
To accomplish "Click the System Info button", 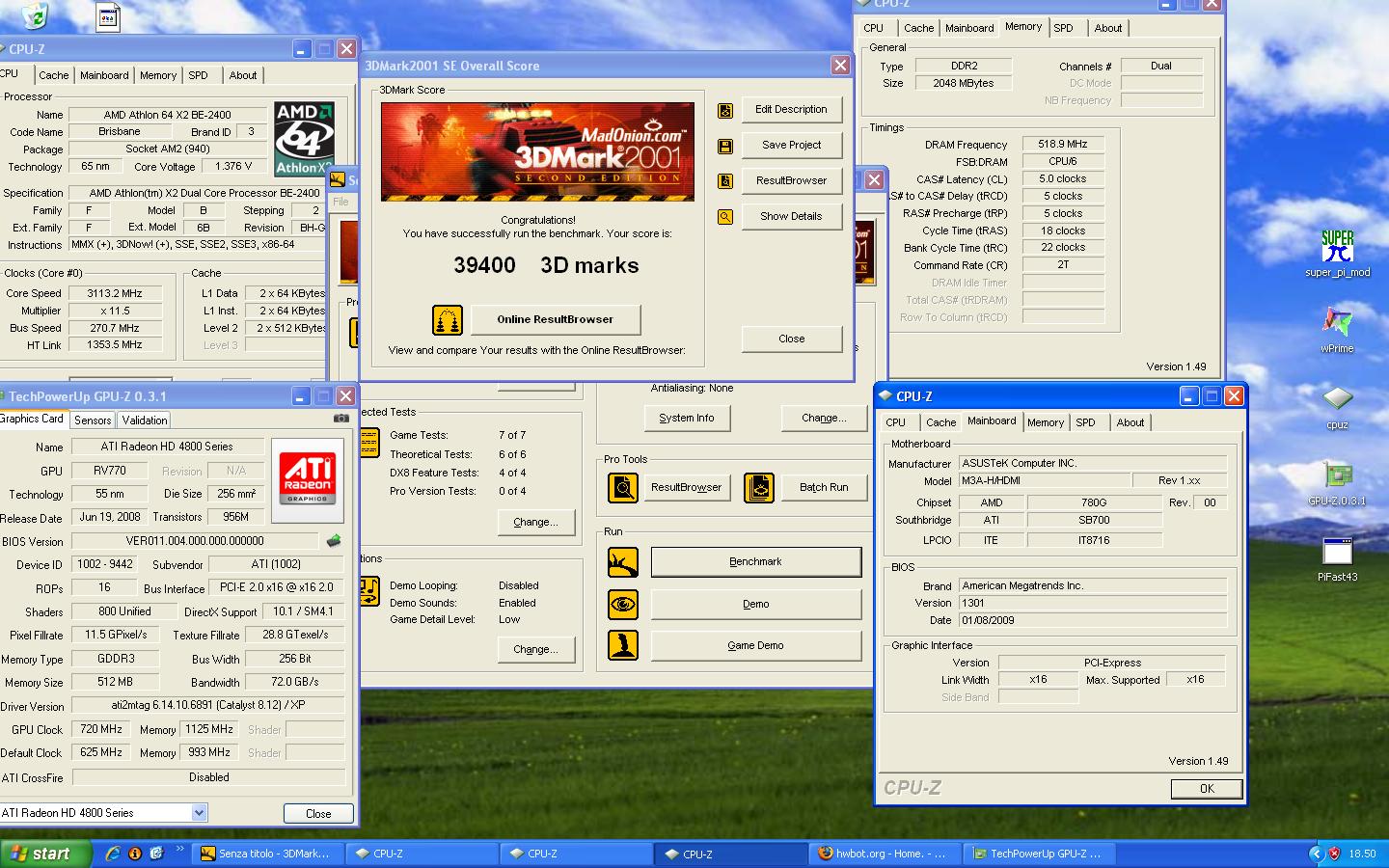I will pyautogui.click(x=687, y=419).
